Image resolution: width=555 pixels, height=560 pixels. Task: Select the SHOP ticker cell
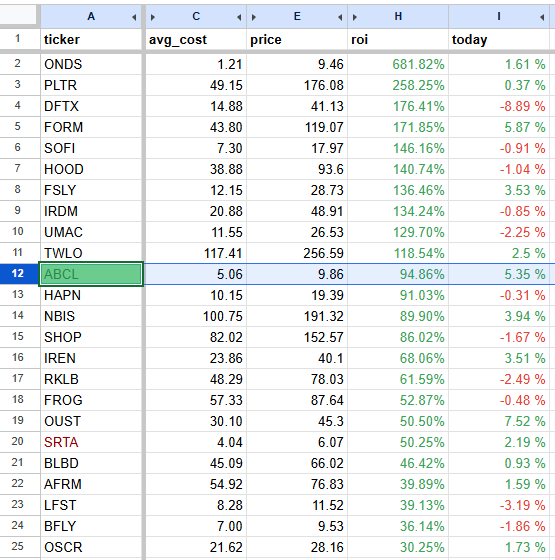[x=91, y=337]
